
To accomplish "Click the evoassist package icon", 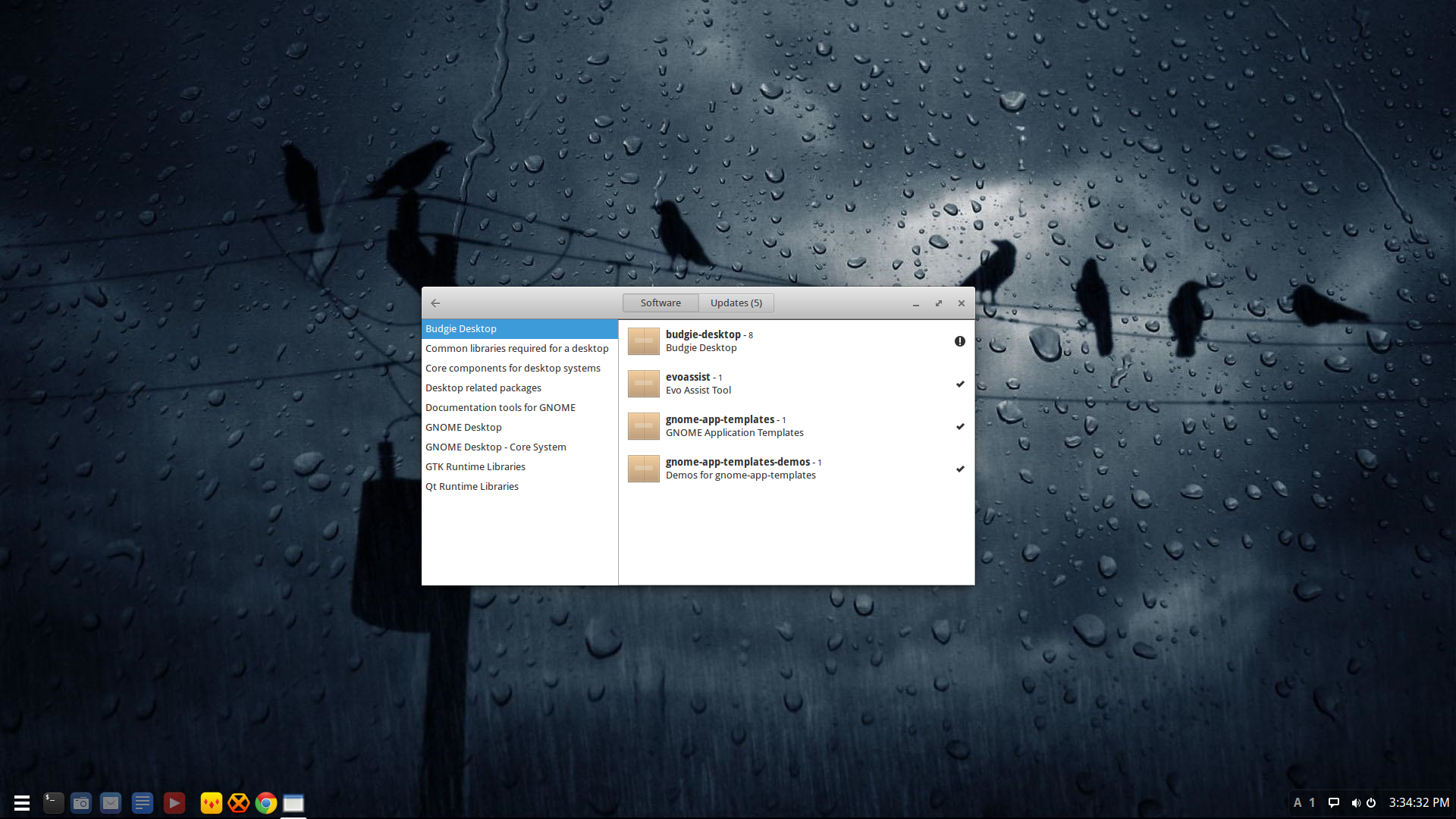I will click(643, 384).
